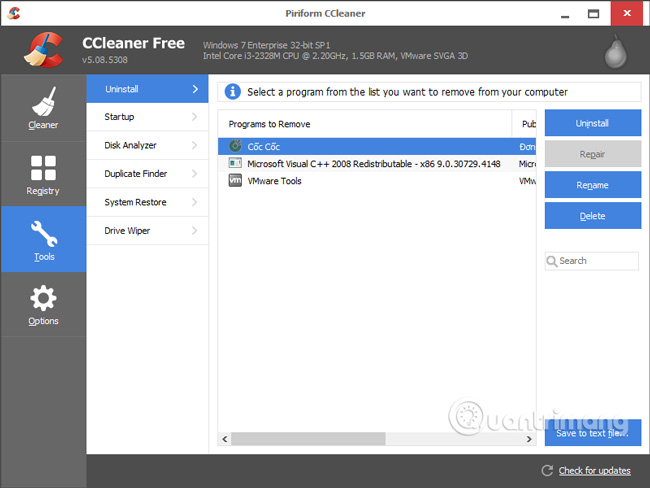Click the search magnifier icon
The height and width of the screenshot is (488, 650).
[552, 261]
